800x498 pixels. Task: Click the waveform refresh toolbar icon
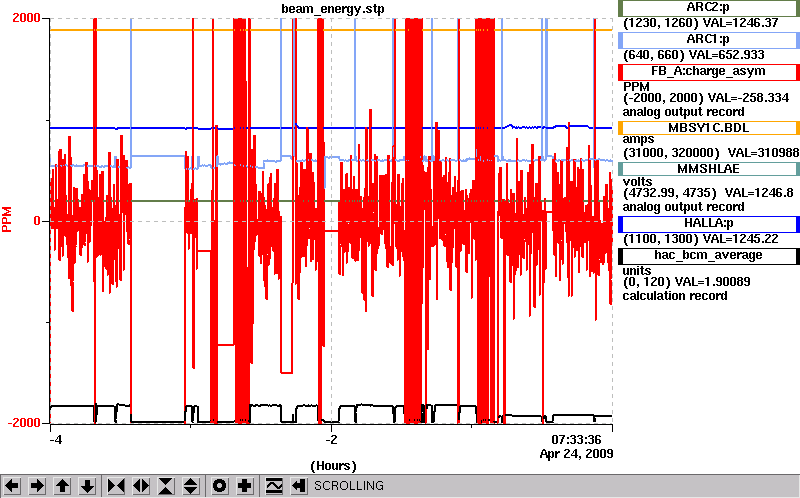(x=274, y=486)
